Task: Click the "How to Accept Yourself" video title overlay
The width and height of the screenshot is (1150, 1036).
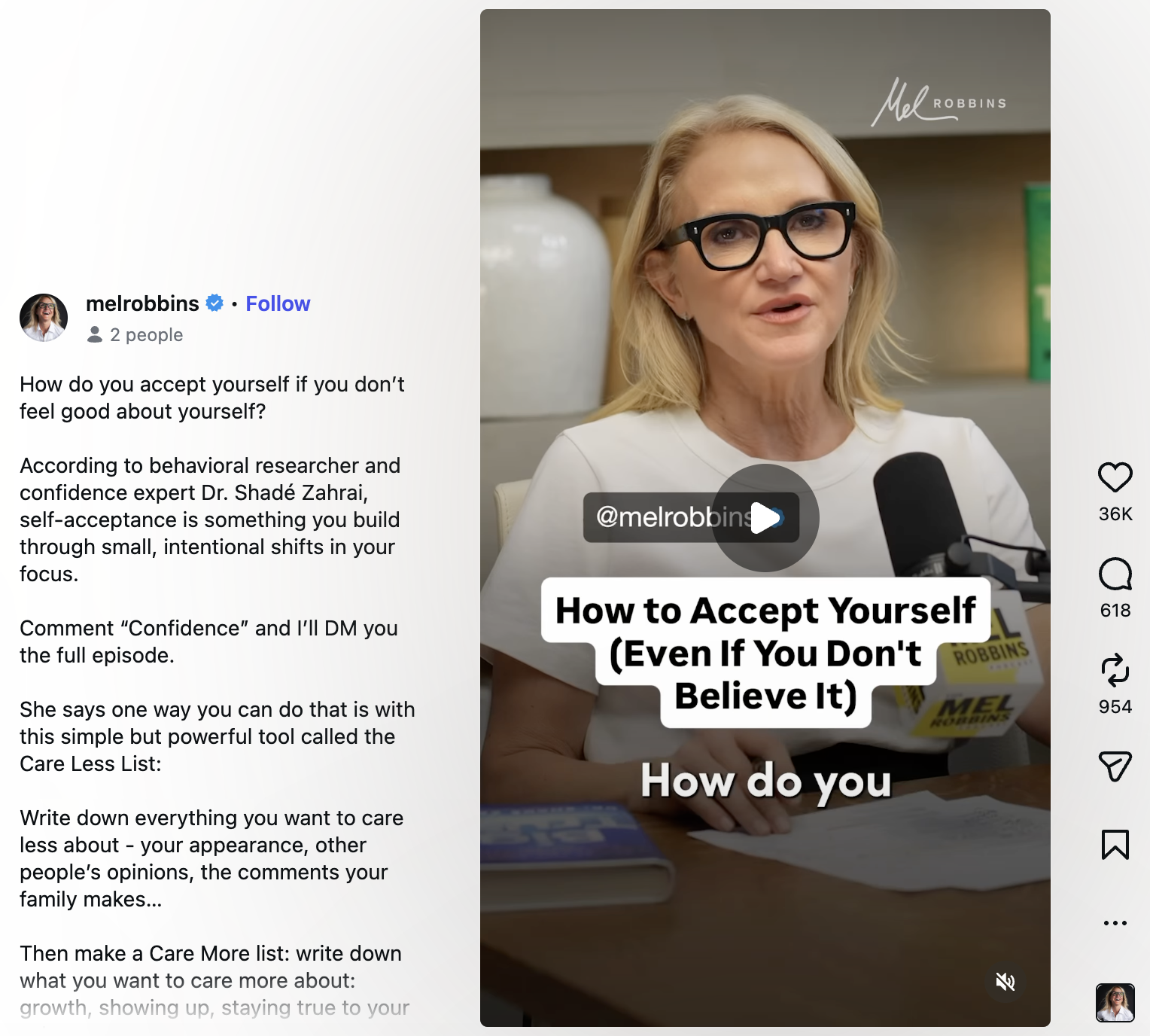Action: tap(765, 652)
